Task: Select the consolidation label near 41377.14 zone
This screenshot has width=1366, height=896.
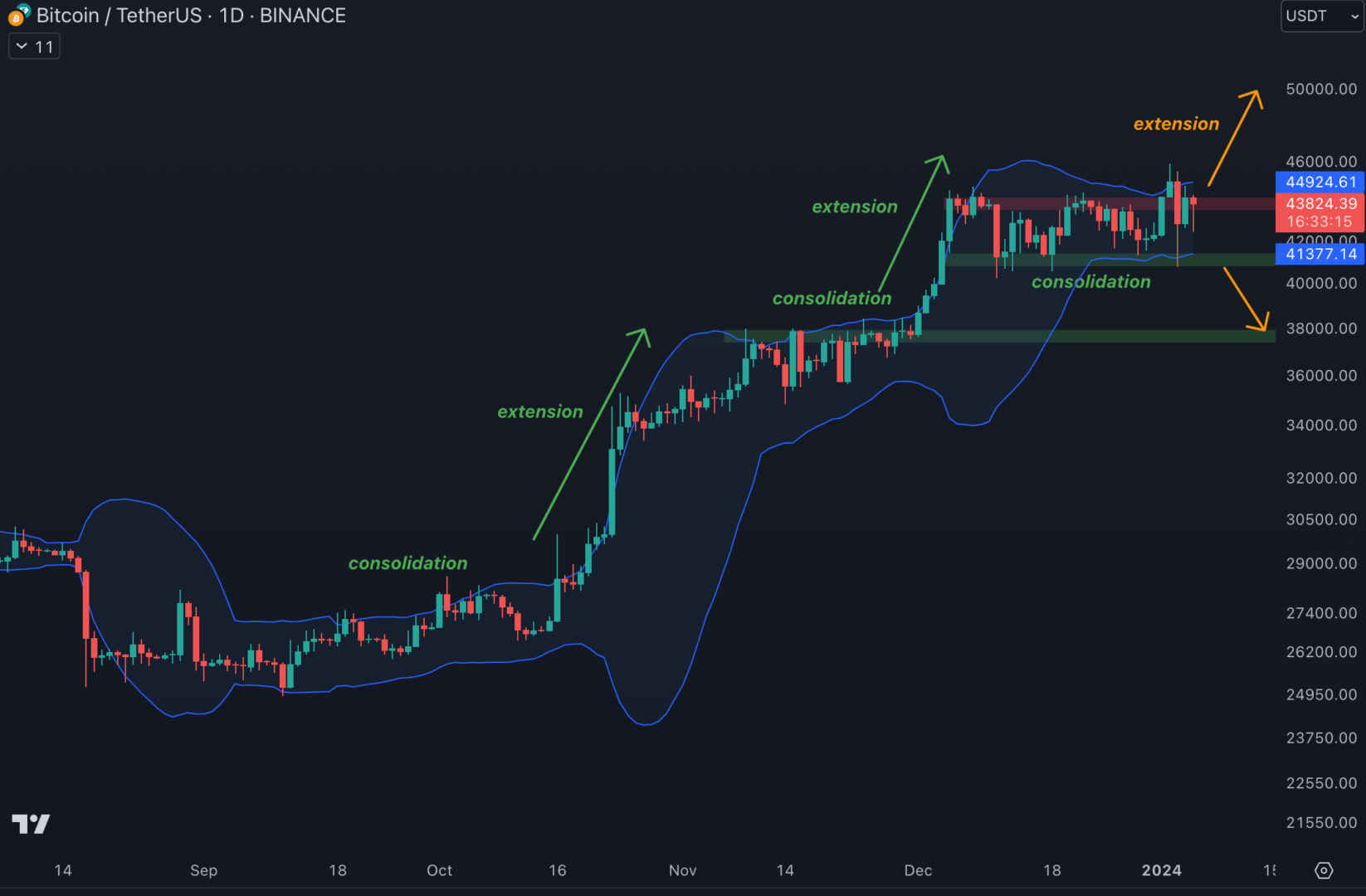Action: tap(1090, 282)
